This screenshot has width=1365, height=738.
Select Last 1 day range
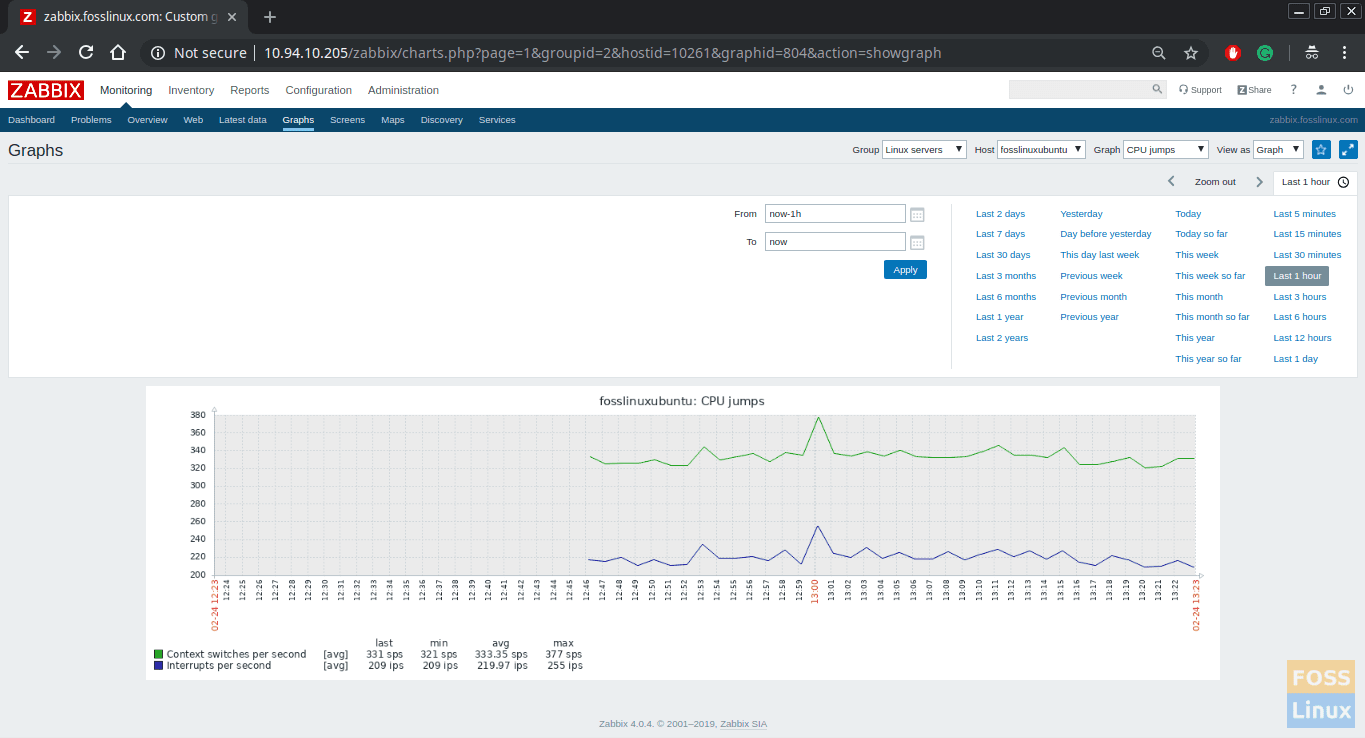(1296, 359)
